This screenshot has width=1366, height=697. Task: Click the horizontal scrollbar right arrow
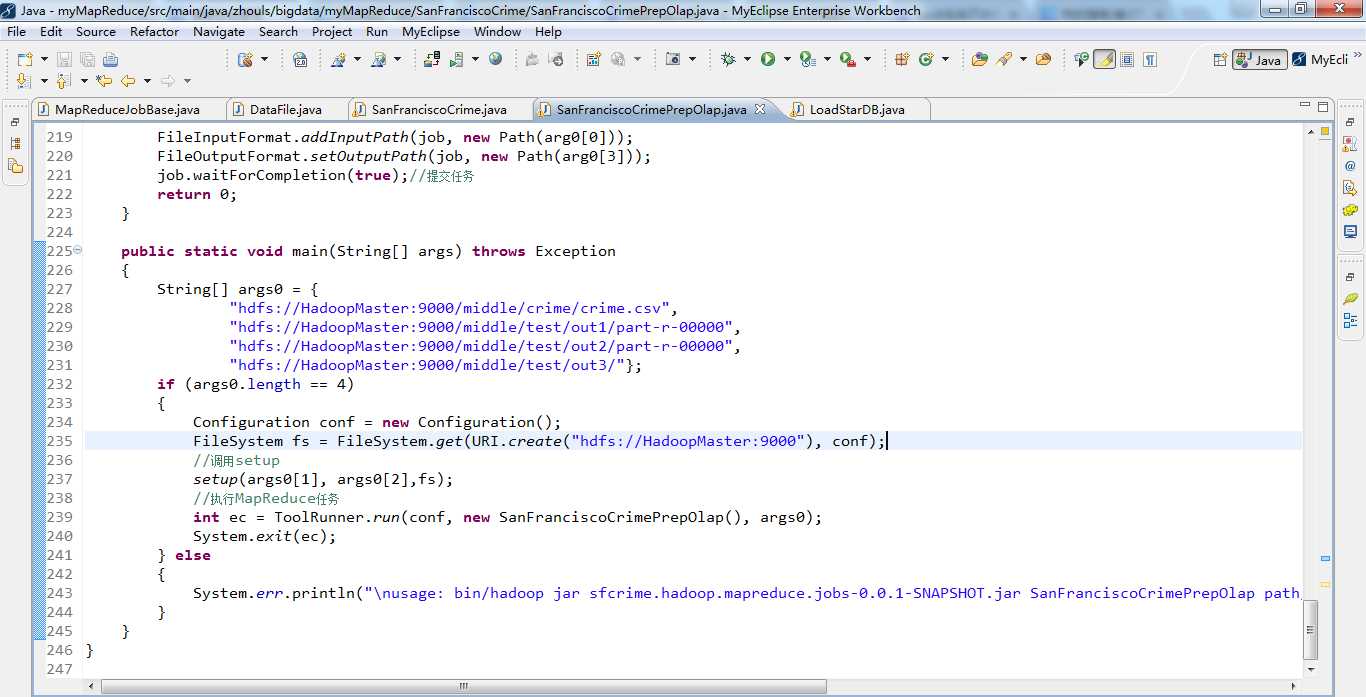[x=1291, y=686]
